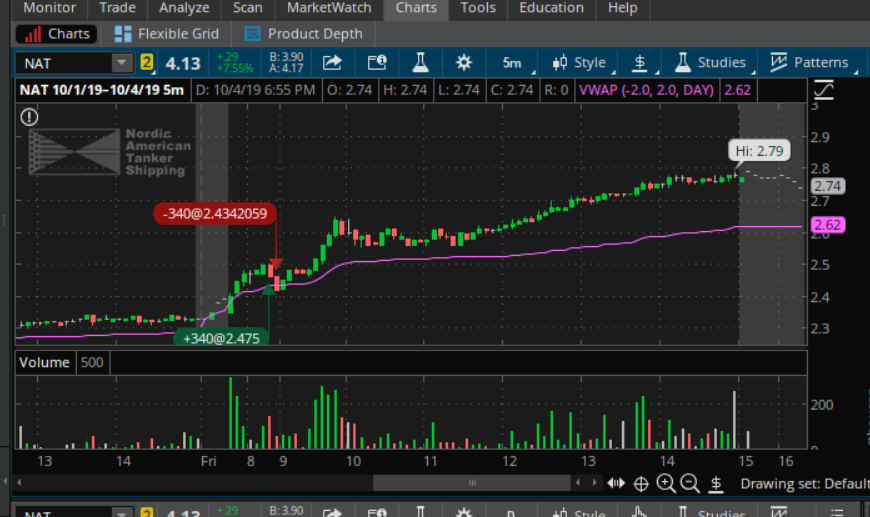This screenshot has height=517, width=870.
Task: Click the left sidebar collapse arrow
Action: coord(6,481)
